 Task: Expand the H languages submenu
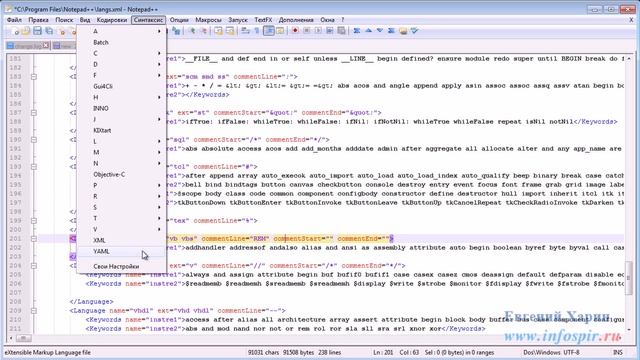pos(121,98)
